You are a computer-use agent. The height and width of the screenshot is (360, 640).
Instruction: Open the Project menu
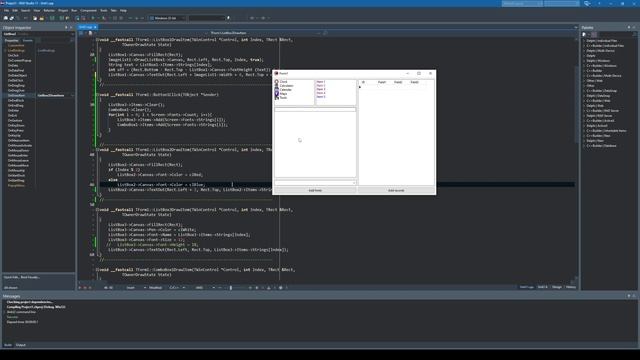[63, 10]
